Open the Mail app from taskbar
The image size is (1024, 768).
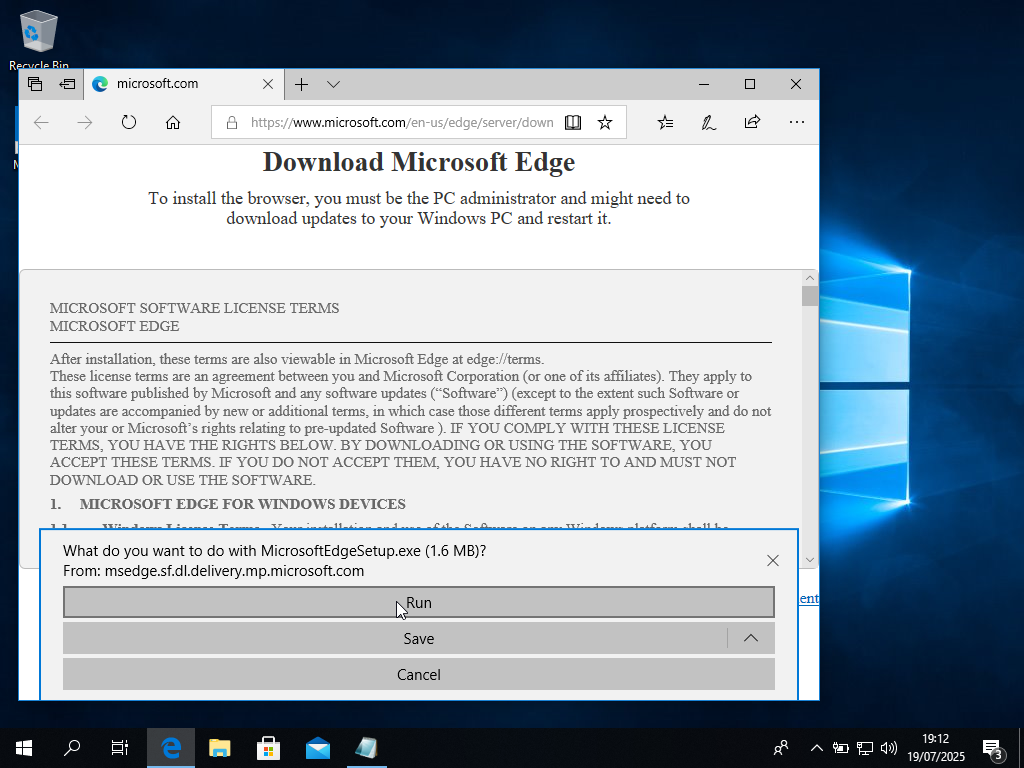318,747
